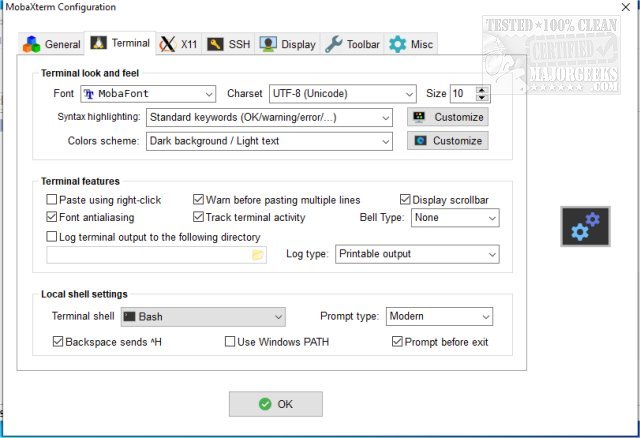Click the Misc gear icon
640x438 pixels.
[x=398, y=44]
